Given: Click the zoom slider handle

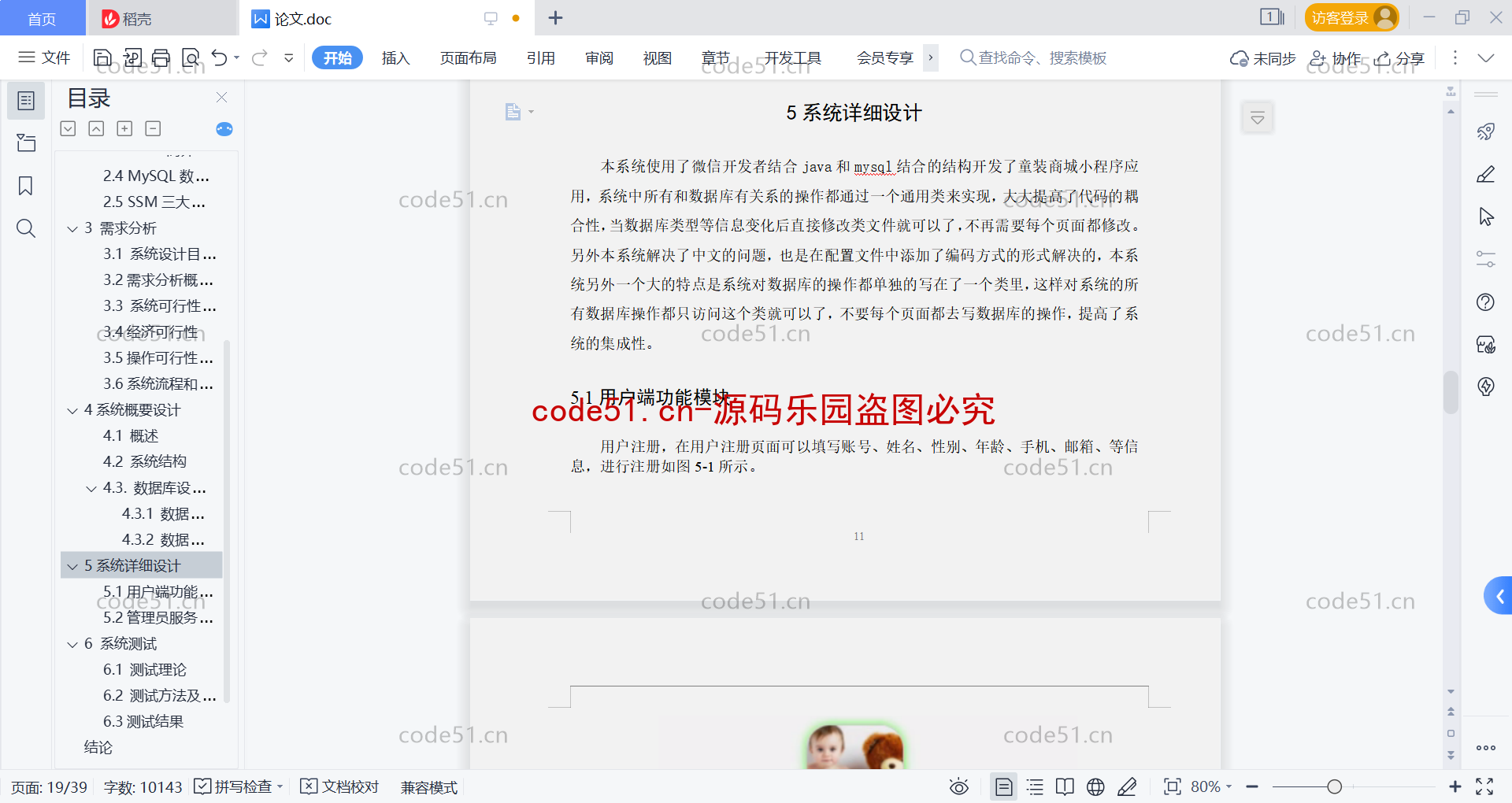Looking at the screenshot, I should pos(1334,786).
